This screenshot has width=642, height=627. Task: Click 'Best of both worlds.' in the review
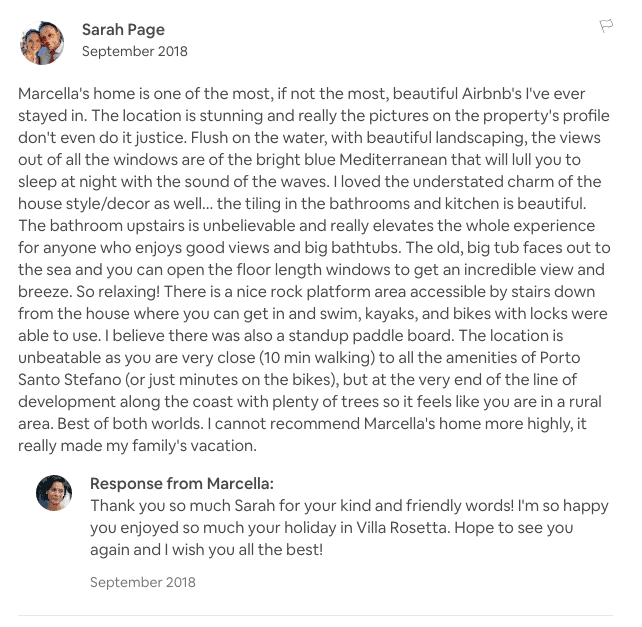[x=131, y=423]
